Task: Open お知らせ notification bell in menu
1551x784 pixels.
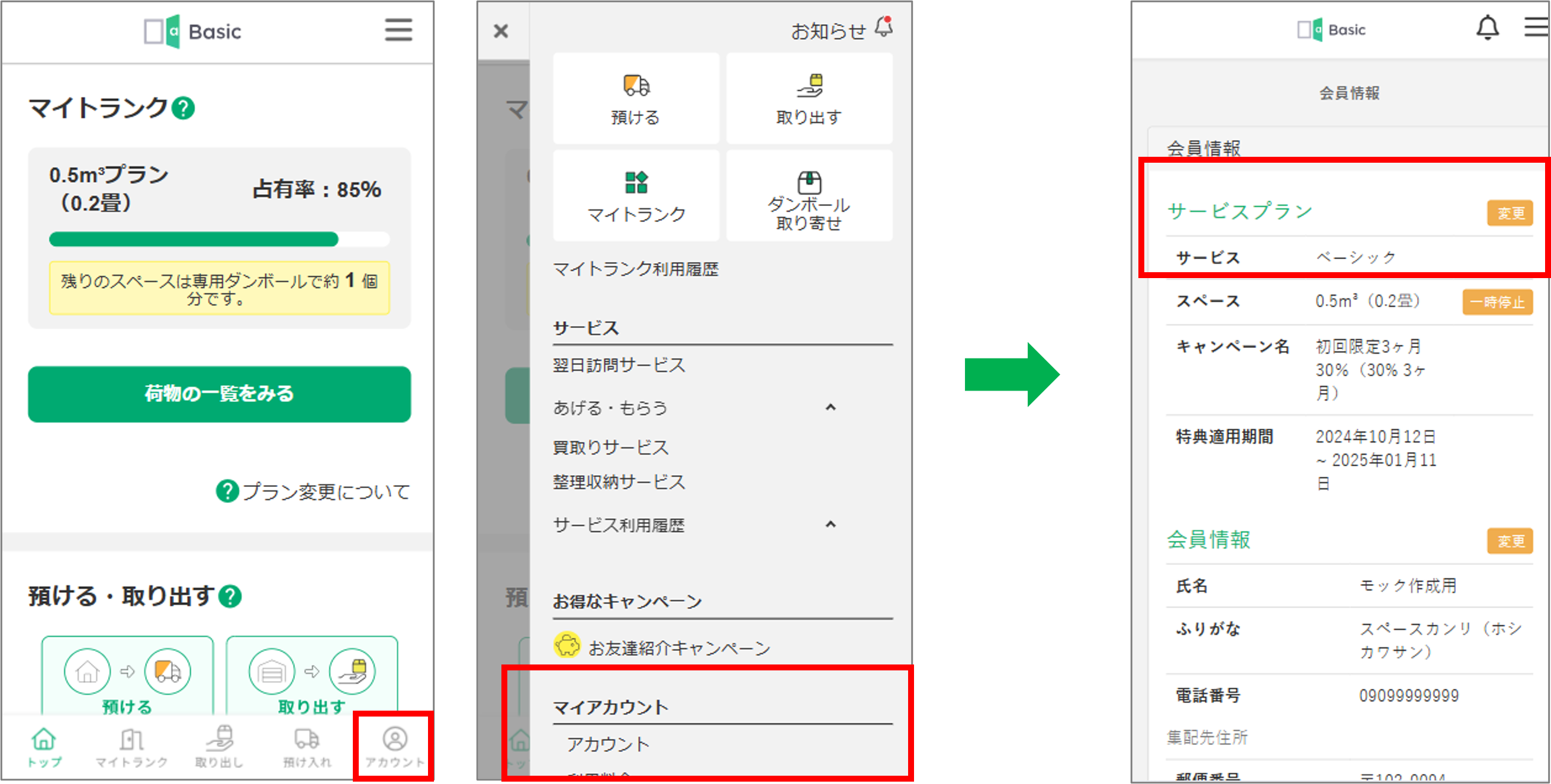Action: [x=883, y=28]
